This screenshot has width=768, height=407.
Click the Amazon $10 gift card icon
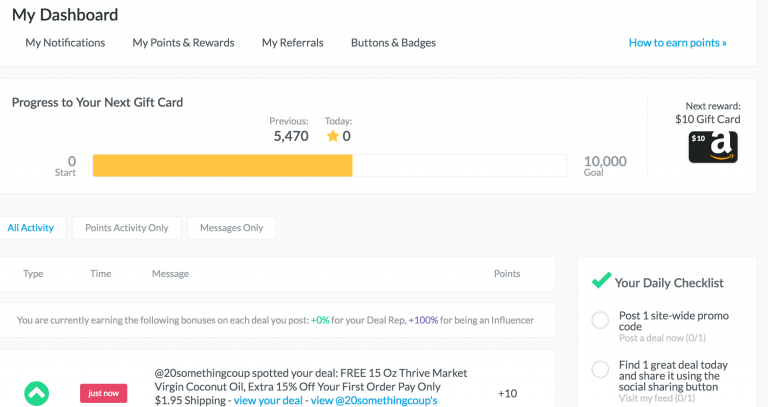(x=712, y=147)
